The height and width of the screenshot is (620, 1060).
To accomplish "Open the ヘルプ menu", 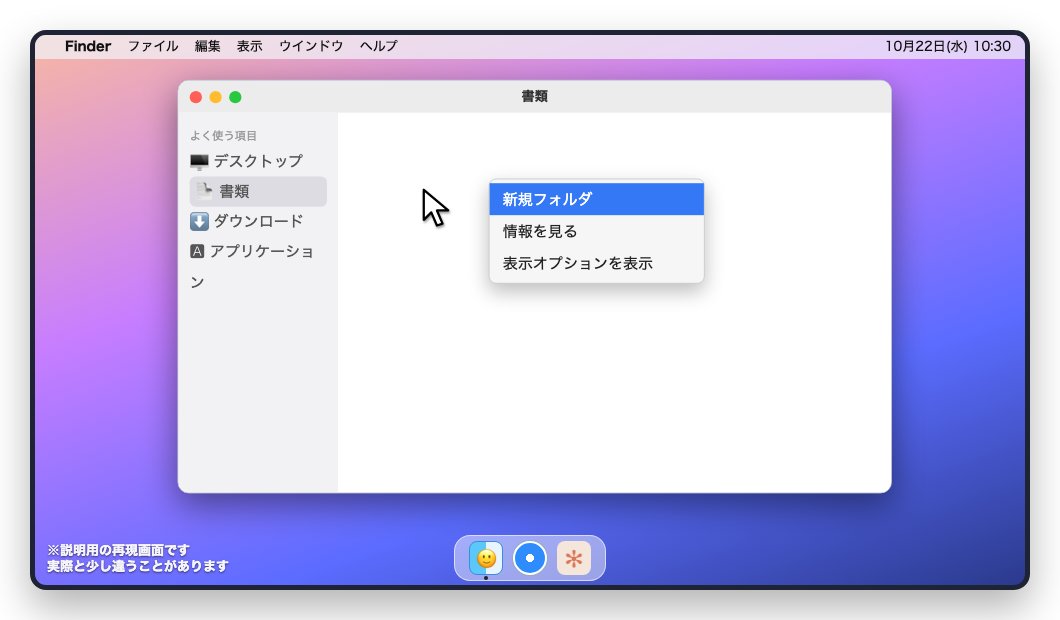I will (379, 46).
